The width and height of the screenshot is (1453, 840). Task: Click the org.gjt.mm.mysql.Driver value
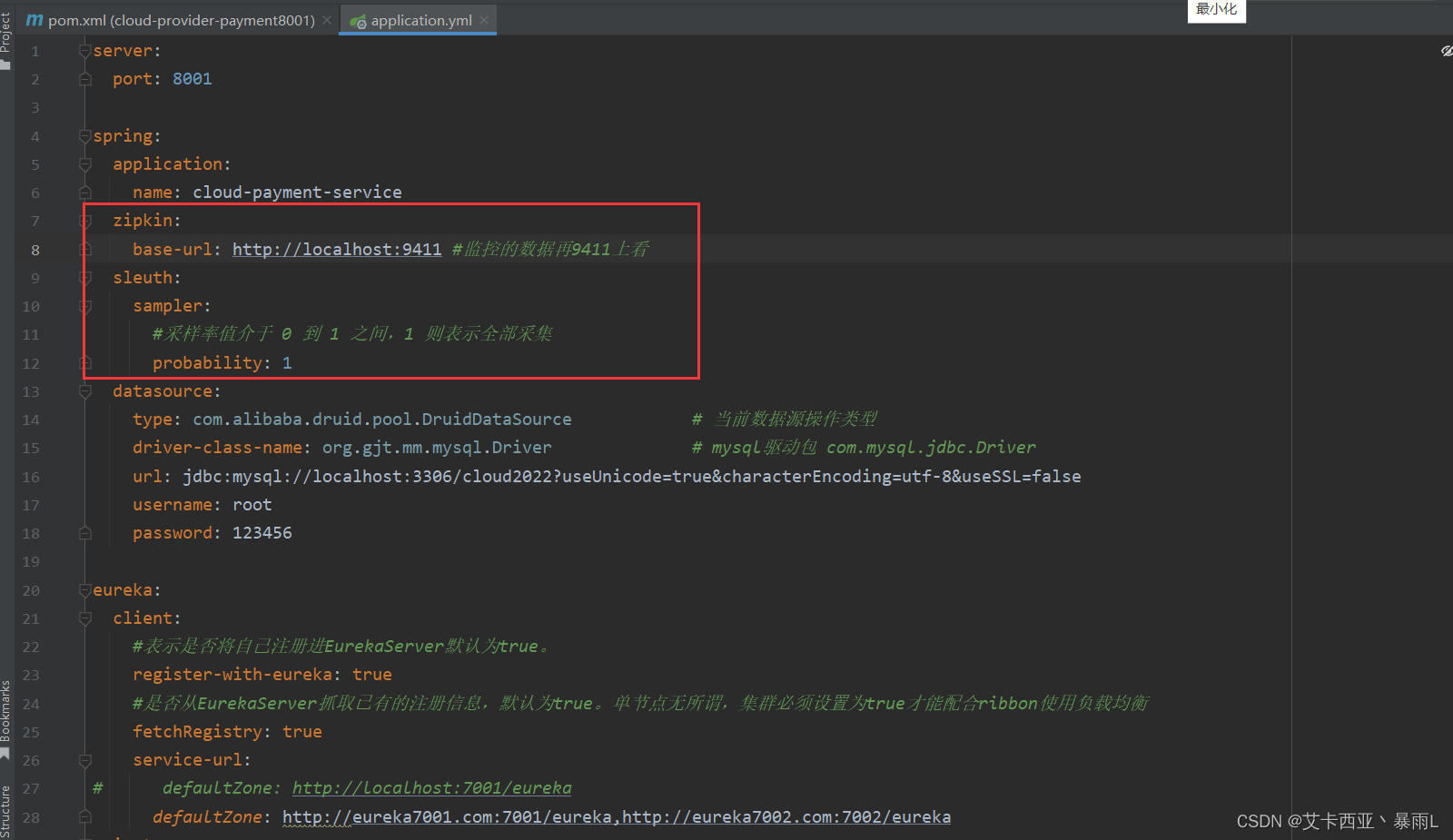[x=437, y=448]
